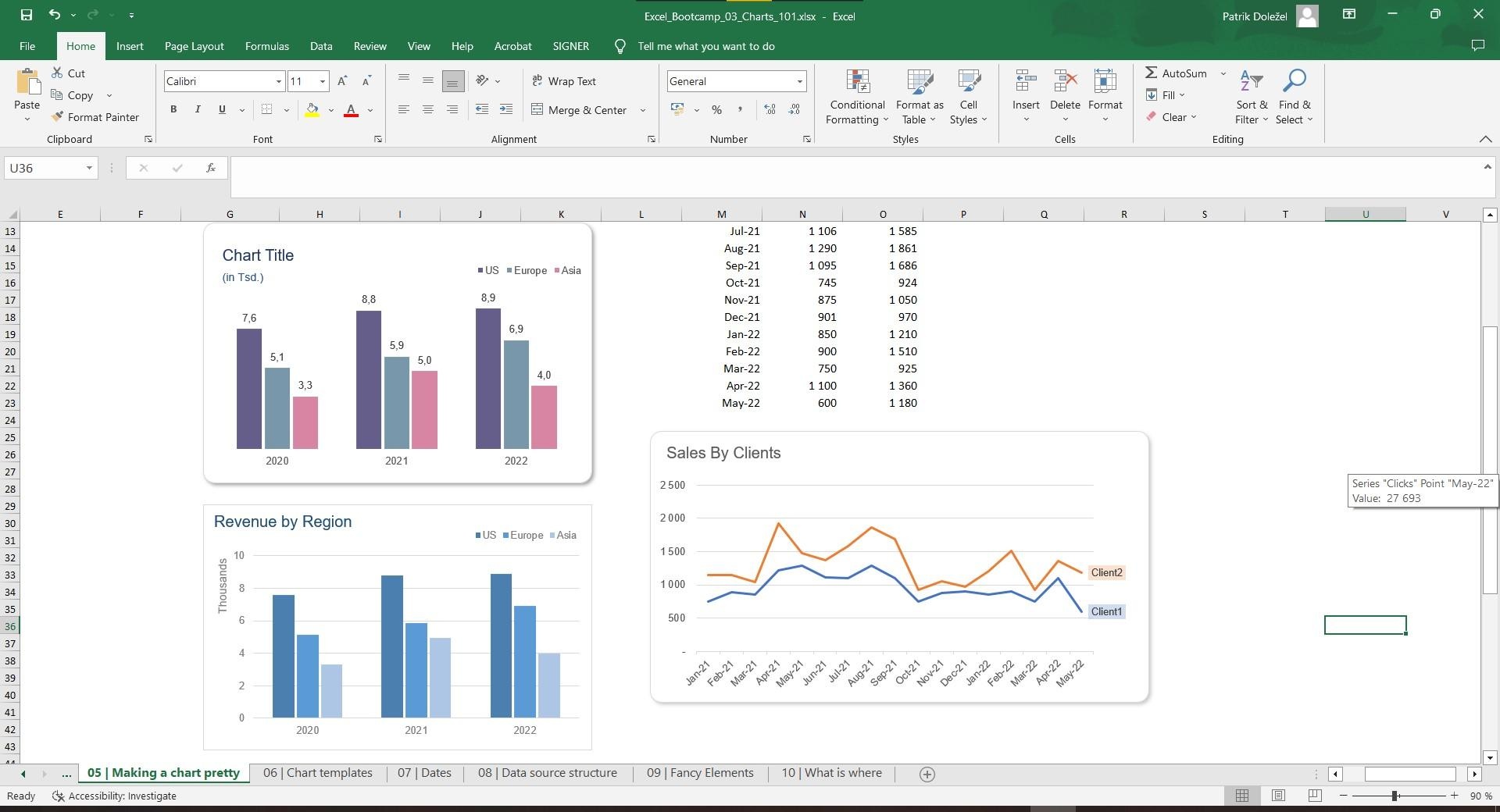1500x812 pixels.
Task: Open the Orientation text-angle tool
Action: click(482, 80)
